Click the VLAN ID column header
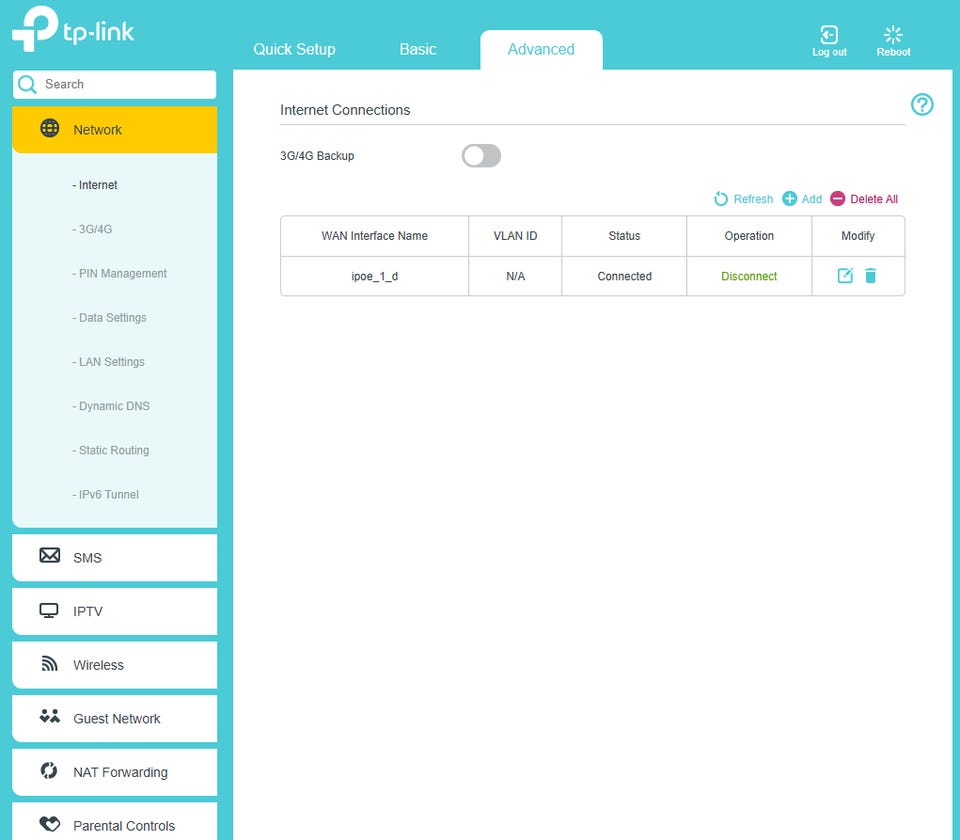Viewport: 960px width, 840px height. (515, 236)
